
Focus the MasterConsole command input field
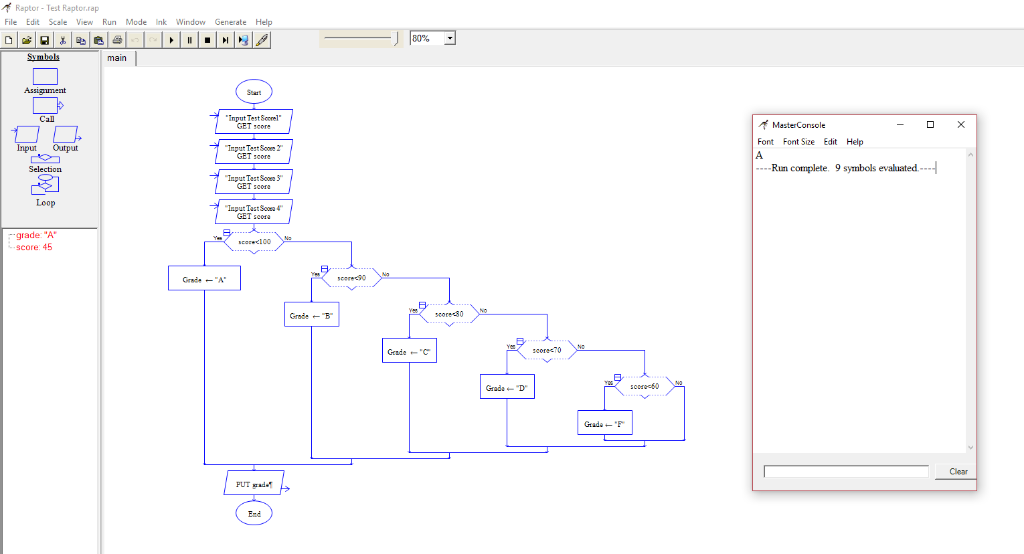(x=846, y=472)
